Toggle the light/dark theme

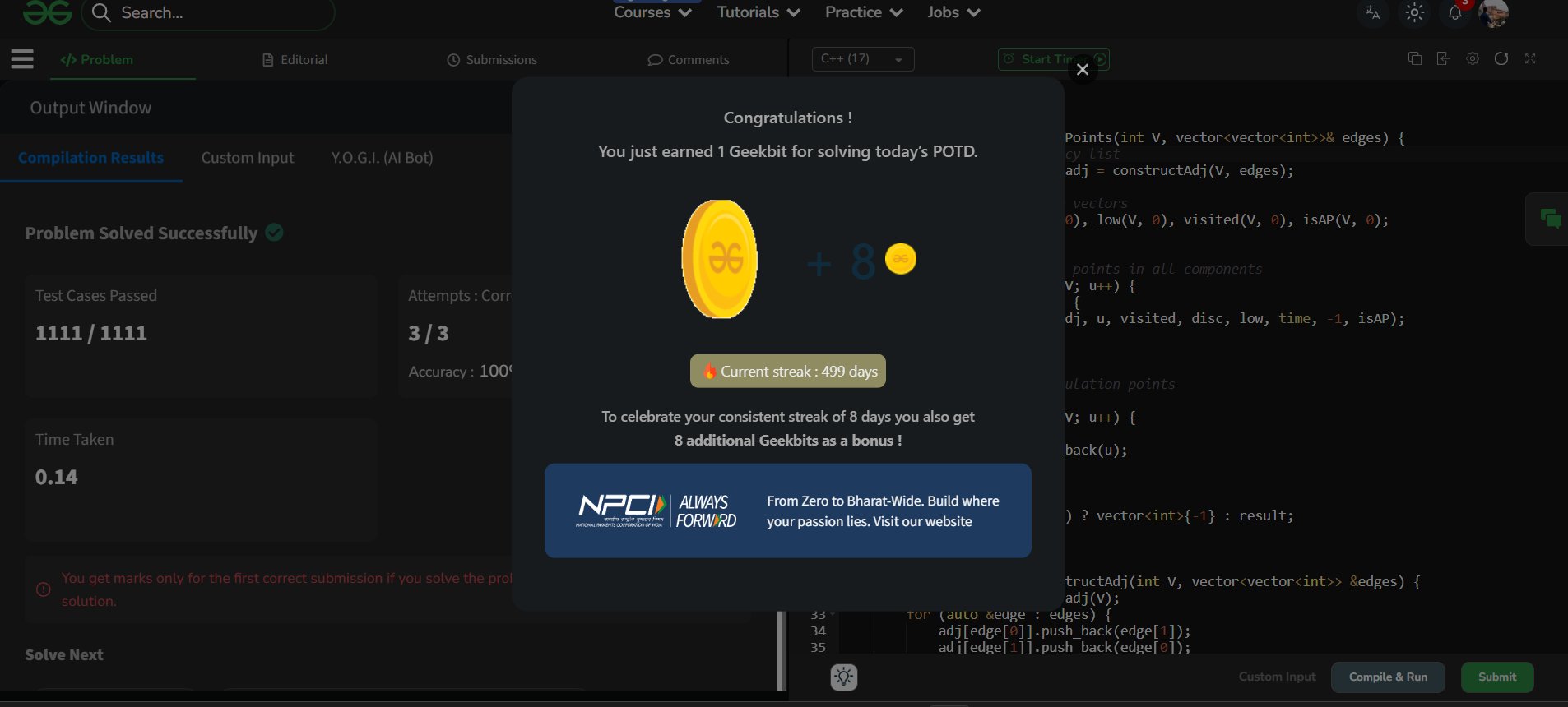click(1414, 12)
